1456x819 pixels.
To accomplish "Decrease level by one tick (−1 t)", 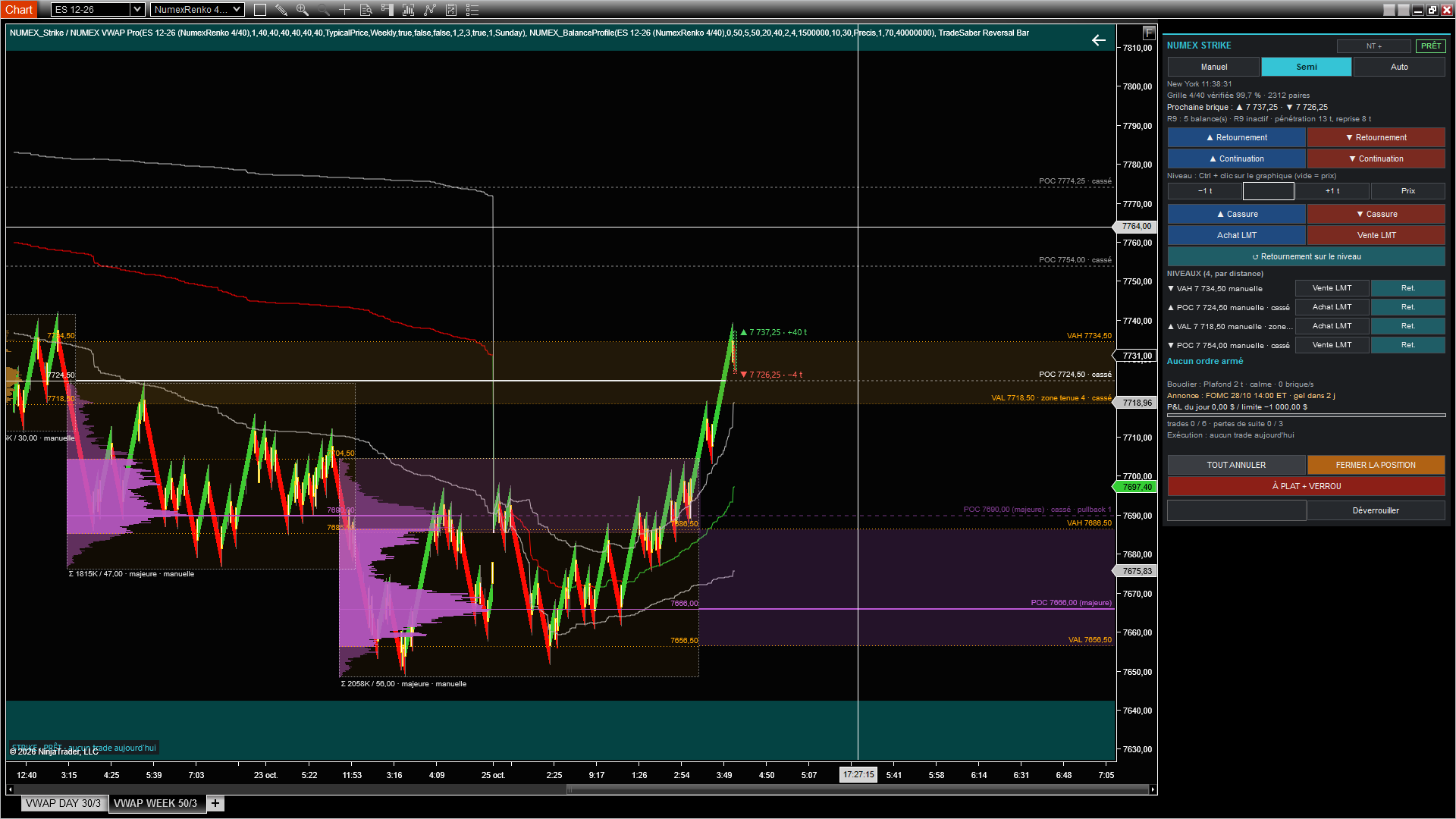I will pos(1204,191).
